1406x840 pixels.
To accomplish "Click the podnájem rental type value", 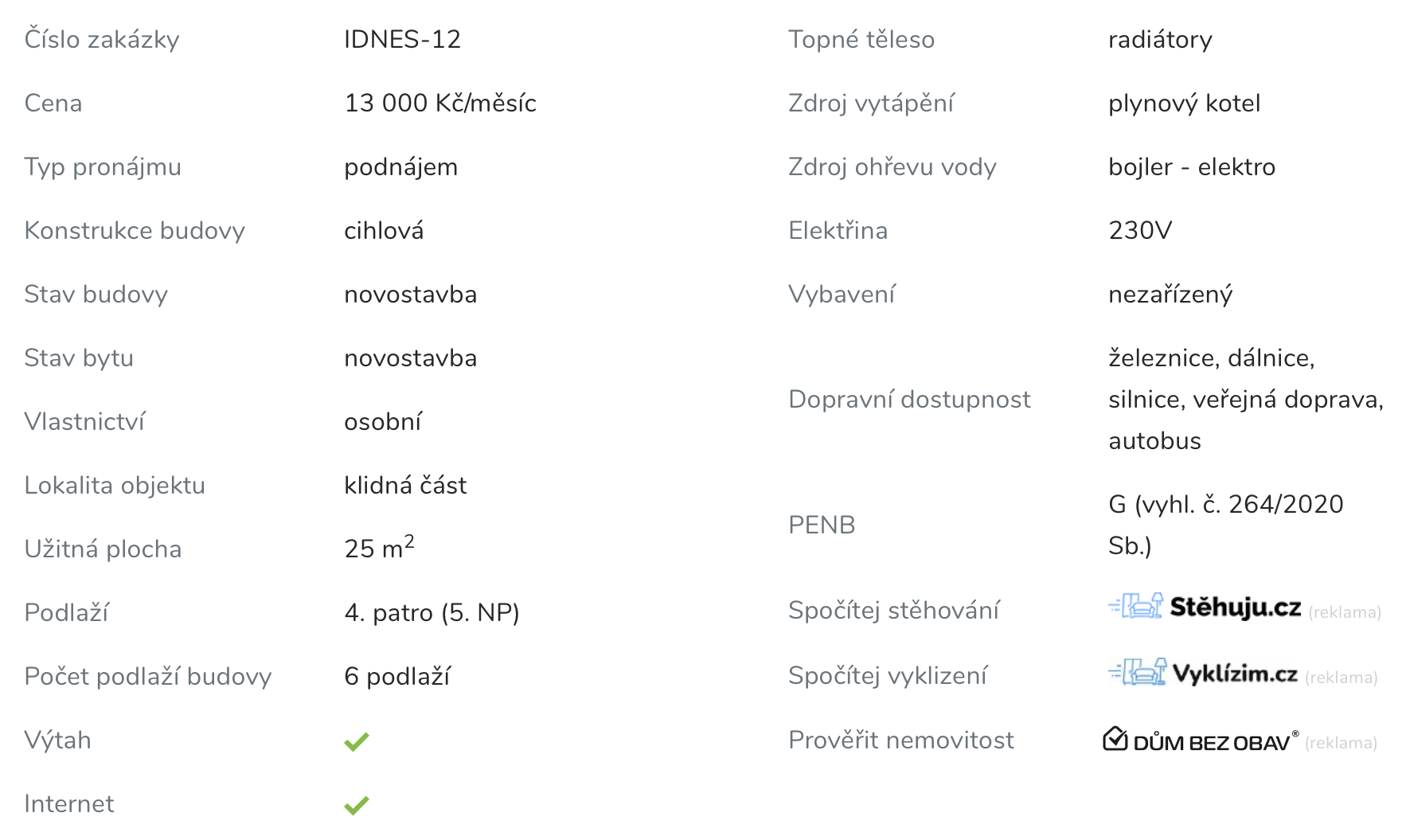I will tap(400, 167).
